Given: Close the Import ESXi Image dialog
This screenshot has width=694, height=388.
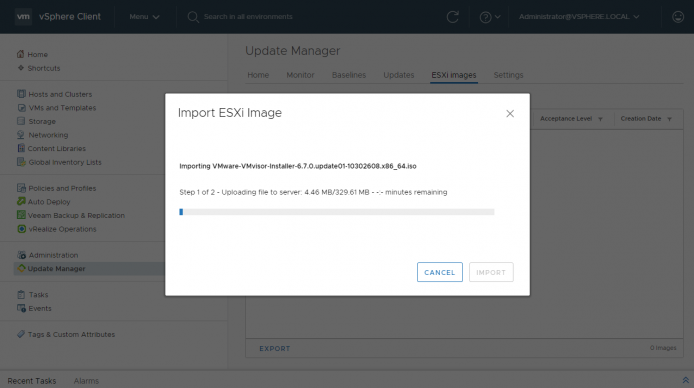Looking at the screenshot, I should [510, 114].
